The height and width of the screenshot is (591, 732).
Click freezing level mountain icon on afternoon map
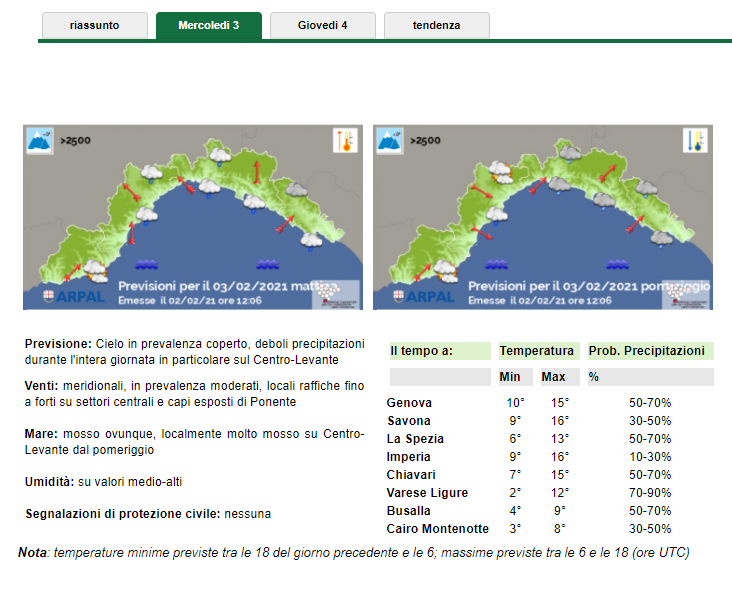[390, 140]
